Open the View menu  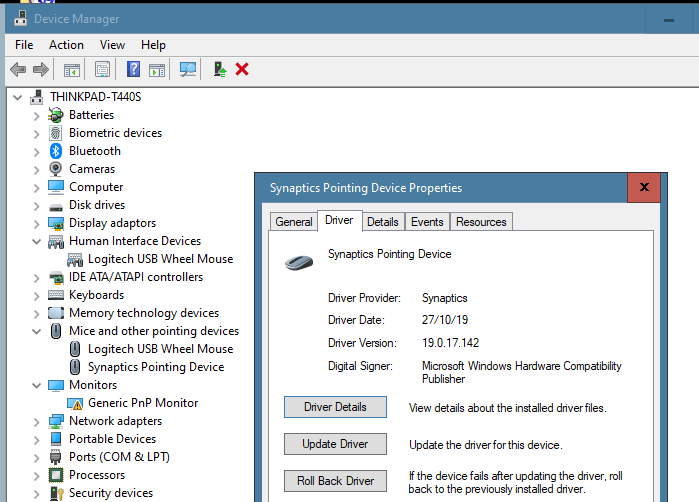click(112, 45)
